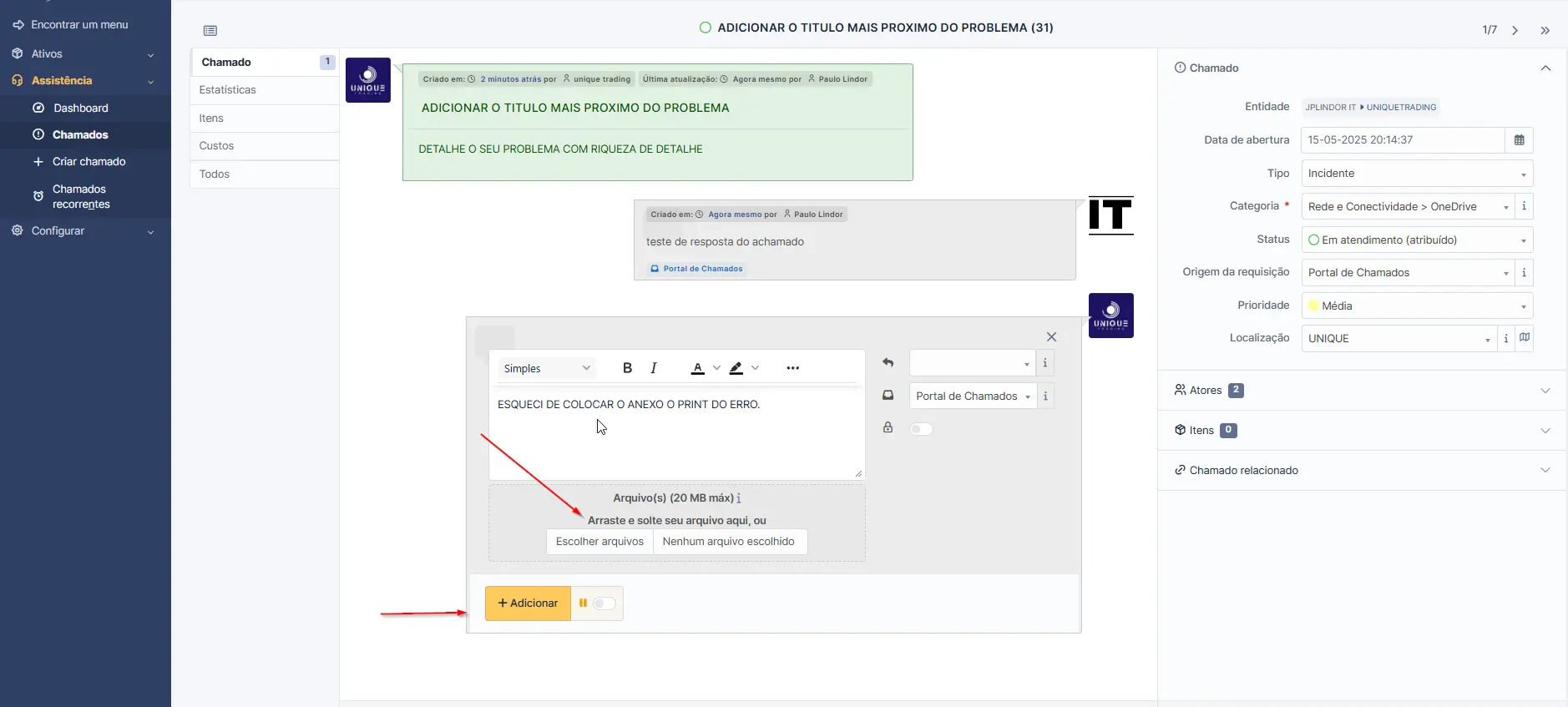Switch to the Estatísticas tab
The image size is (1568, 707).
pyautogui.click(x=228, y=90)
